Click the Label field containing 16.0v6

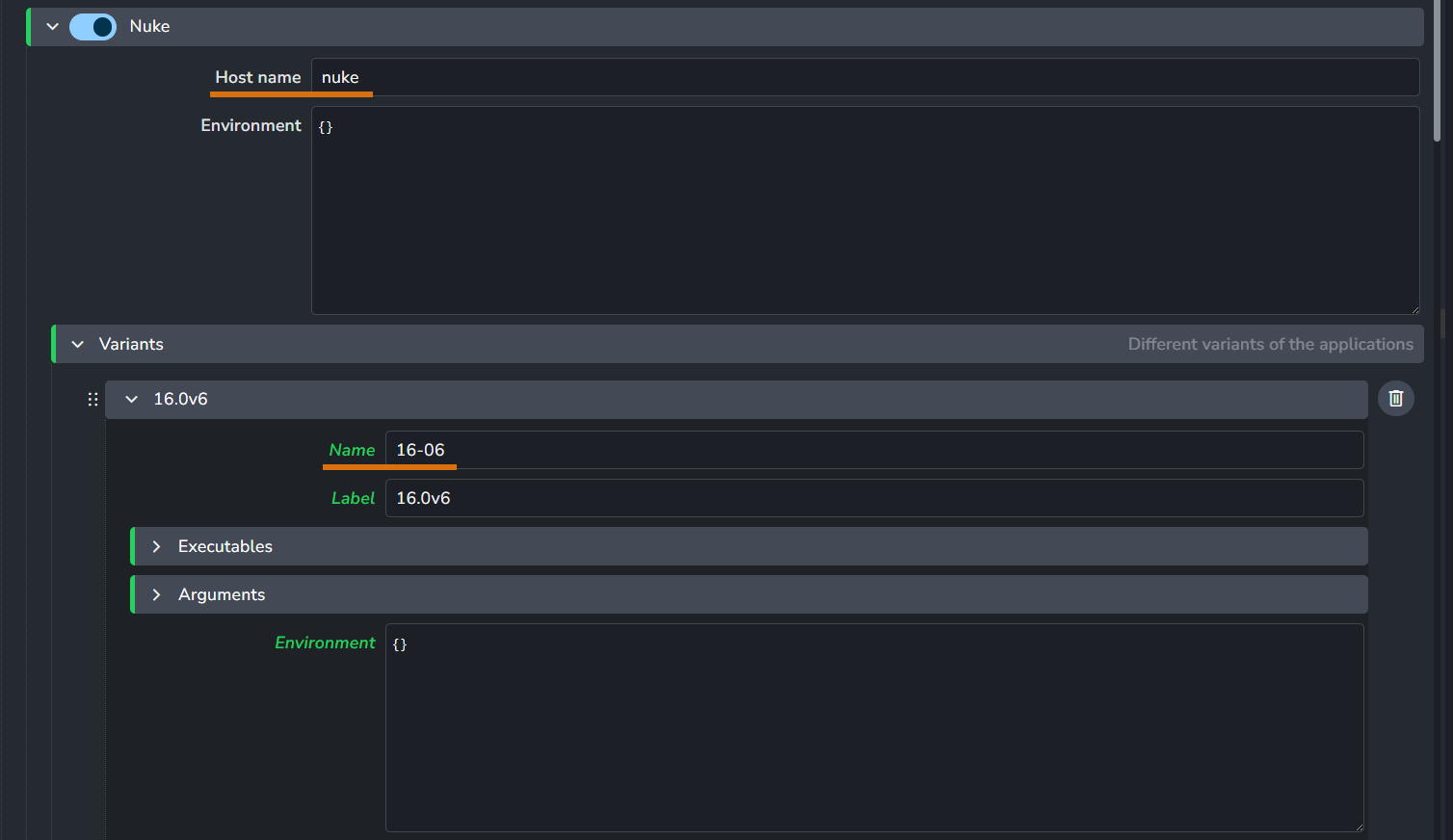873,499
